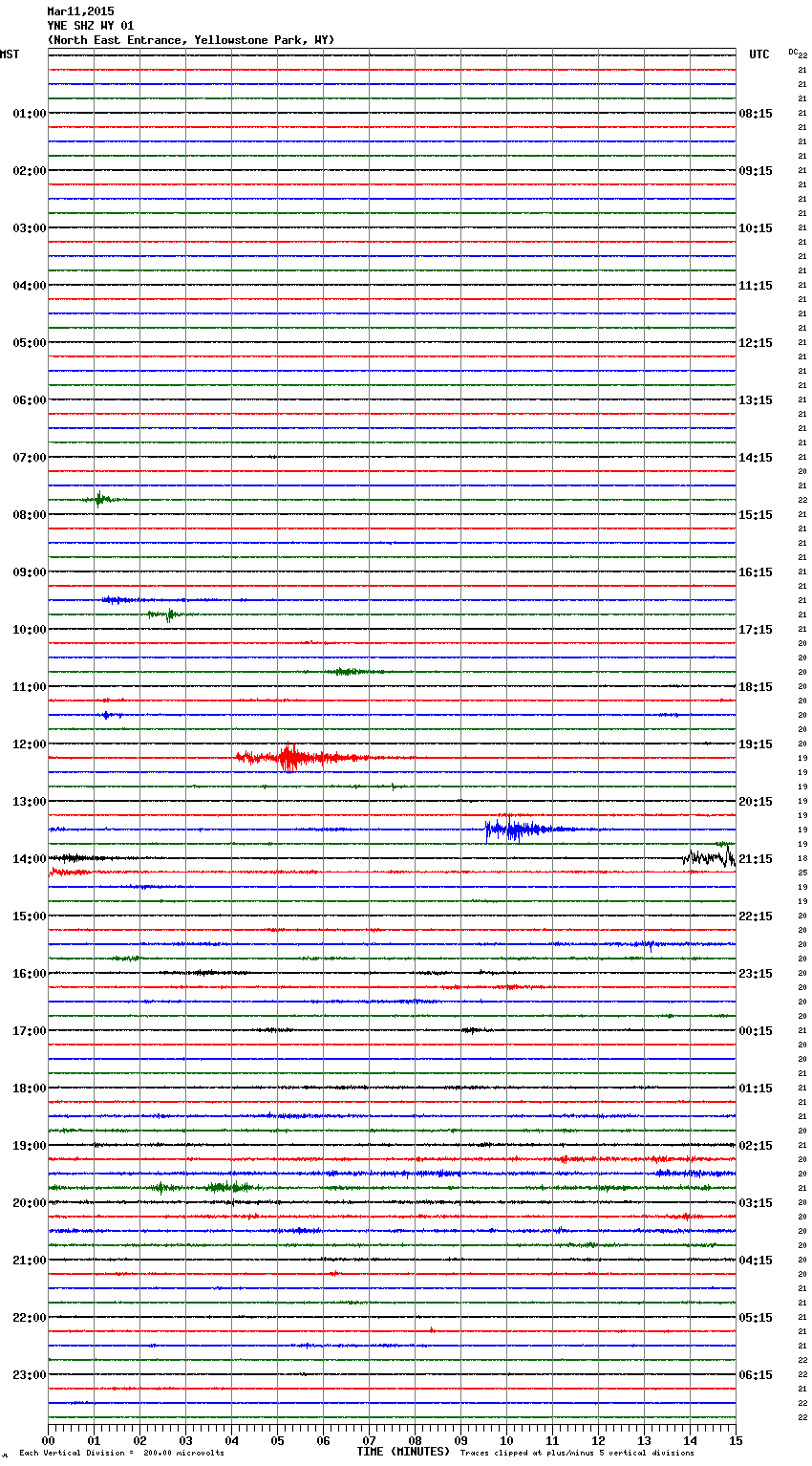
Task: Select the 04:00 MST time label
Action: [29, 286]
